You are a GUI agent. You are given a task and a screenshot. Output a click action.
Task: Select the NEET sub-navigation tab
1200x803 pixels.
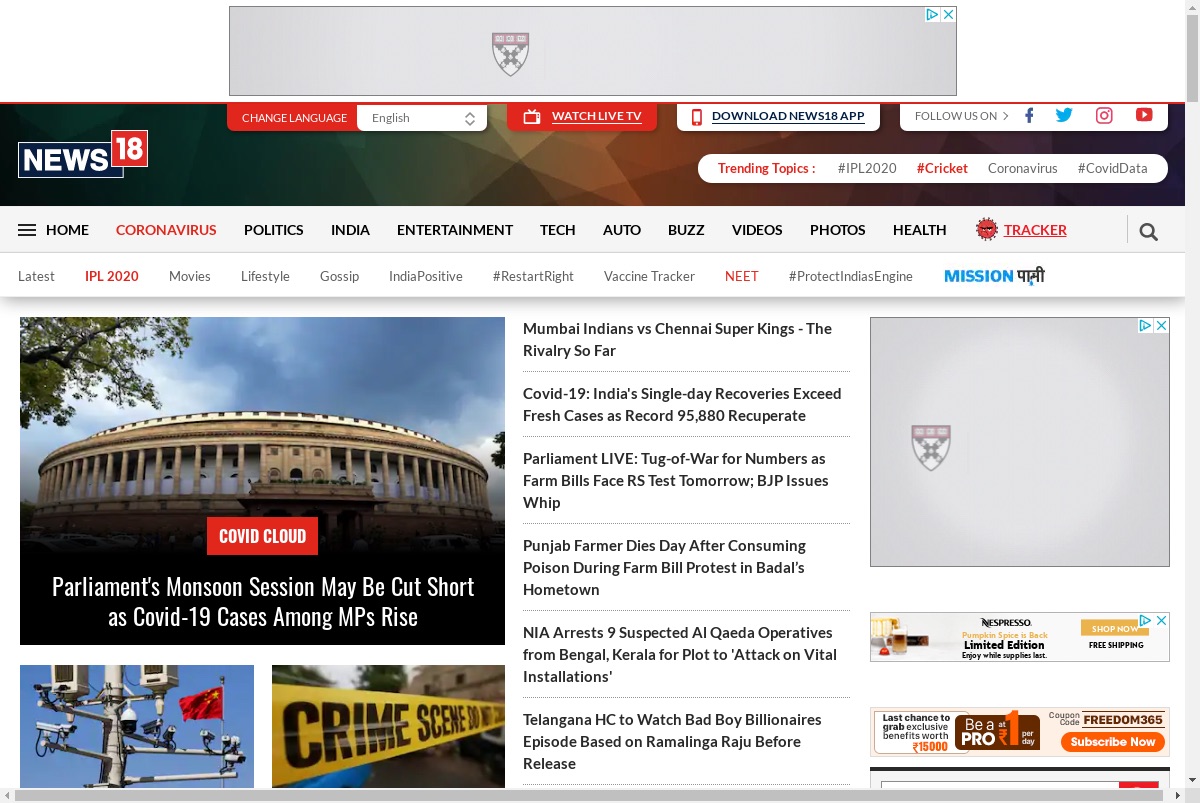click(742, 276)
